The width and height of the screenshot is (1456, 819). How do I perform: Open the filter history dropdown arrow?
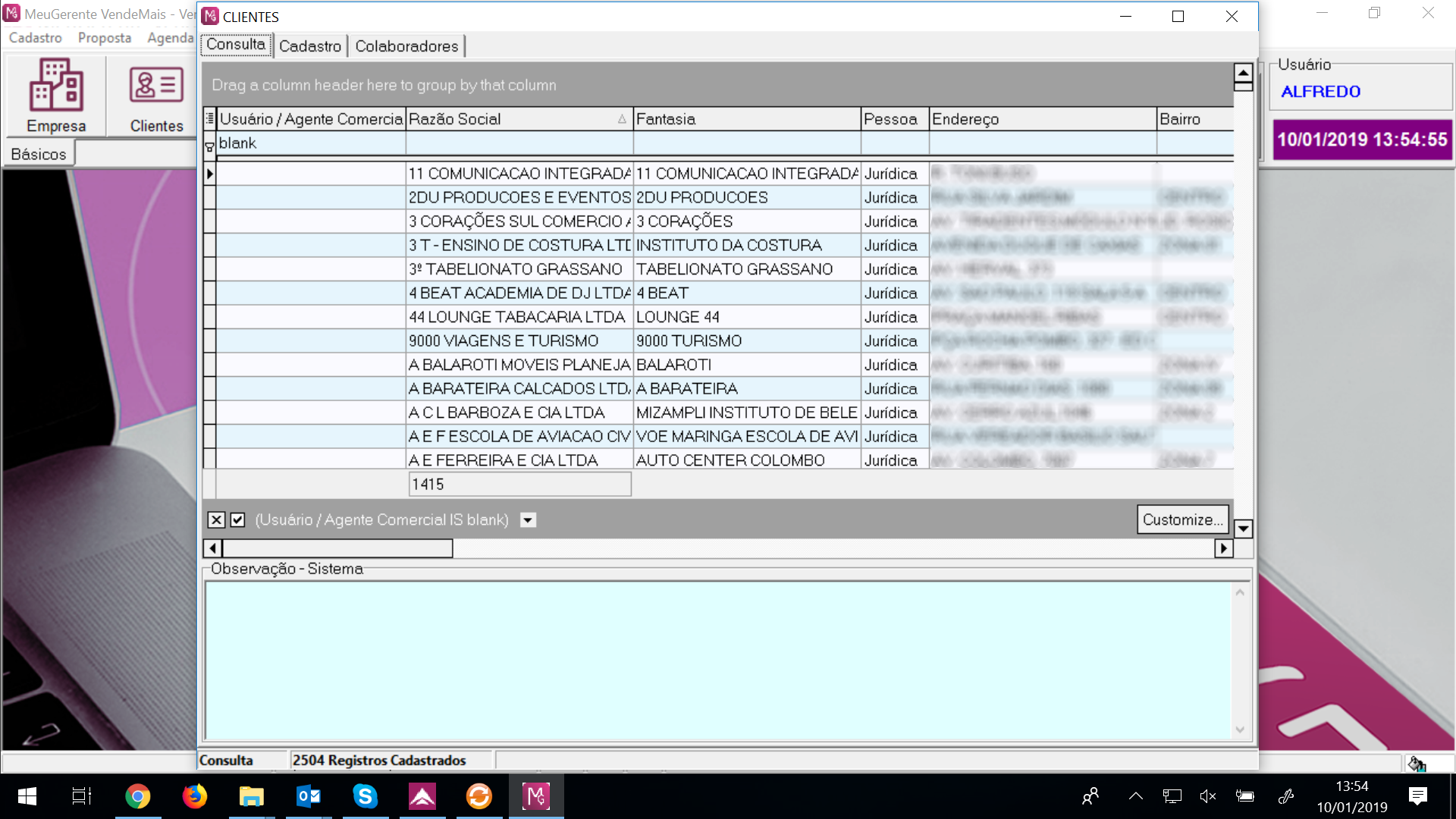click(x=528, y=519)
